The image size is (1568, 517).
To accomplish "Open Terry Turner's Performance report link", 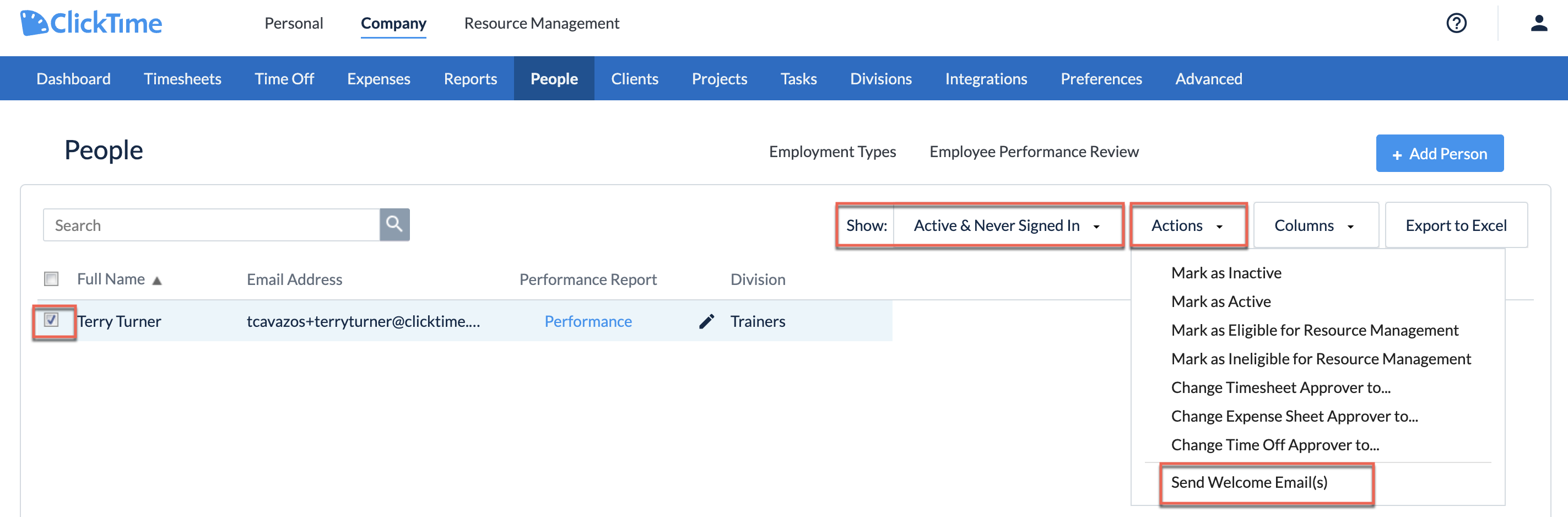I will point(588,321).
